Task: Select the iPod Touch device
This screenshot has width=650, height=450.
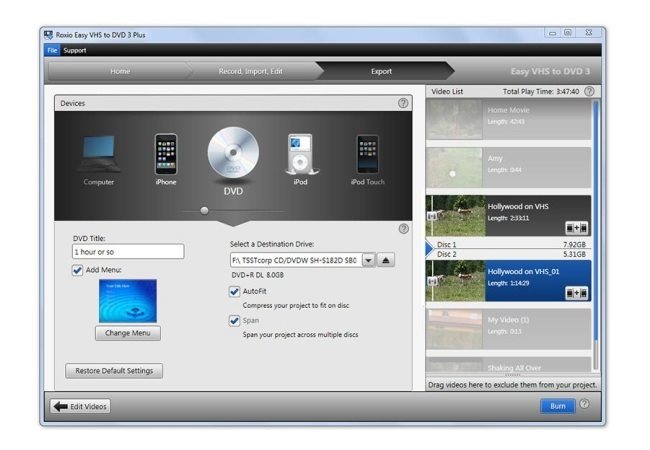Action: pyautogui.click(x=367, y=154)
